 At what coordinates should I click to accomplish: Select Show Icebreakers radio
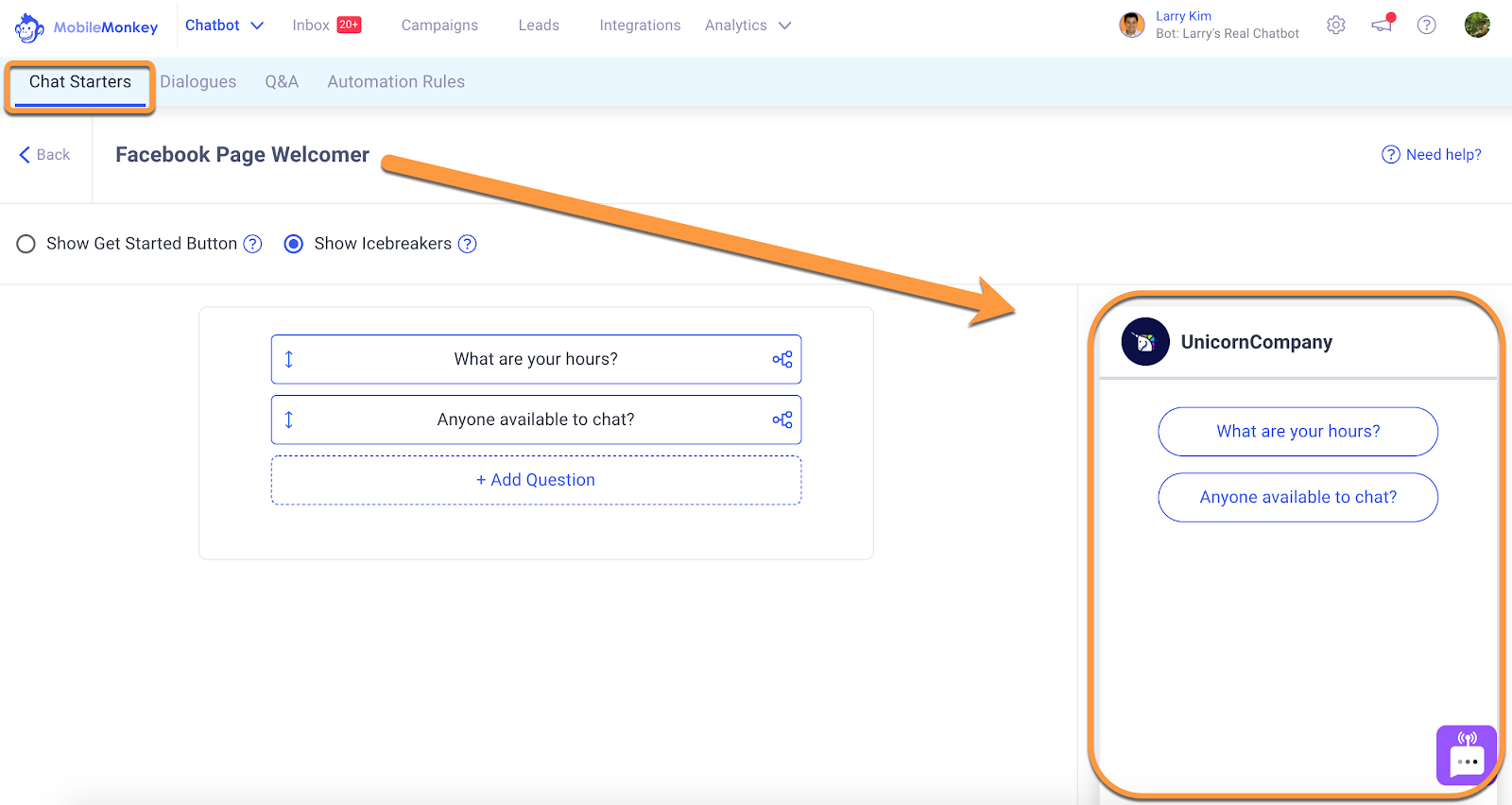[x=294, y=244]
